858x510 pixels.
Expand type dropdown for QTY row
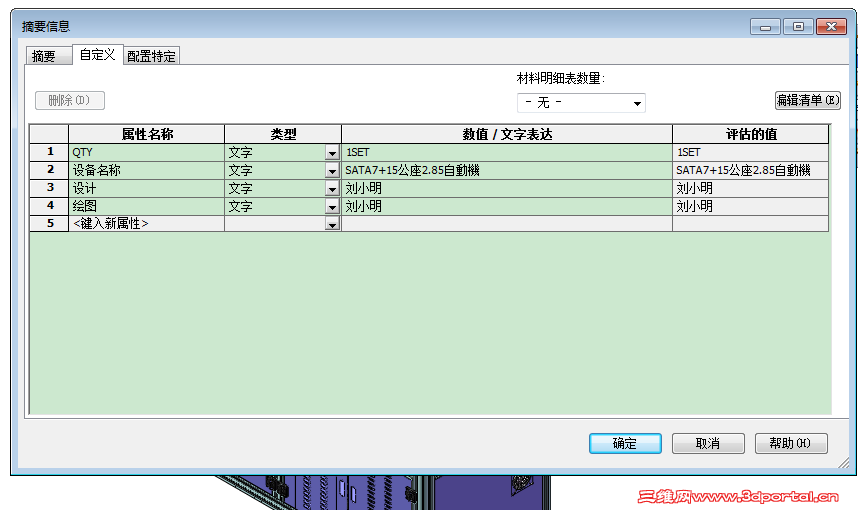pos(332,153)
